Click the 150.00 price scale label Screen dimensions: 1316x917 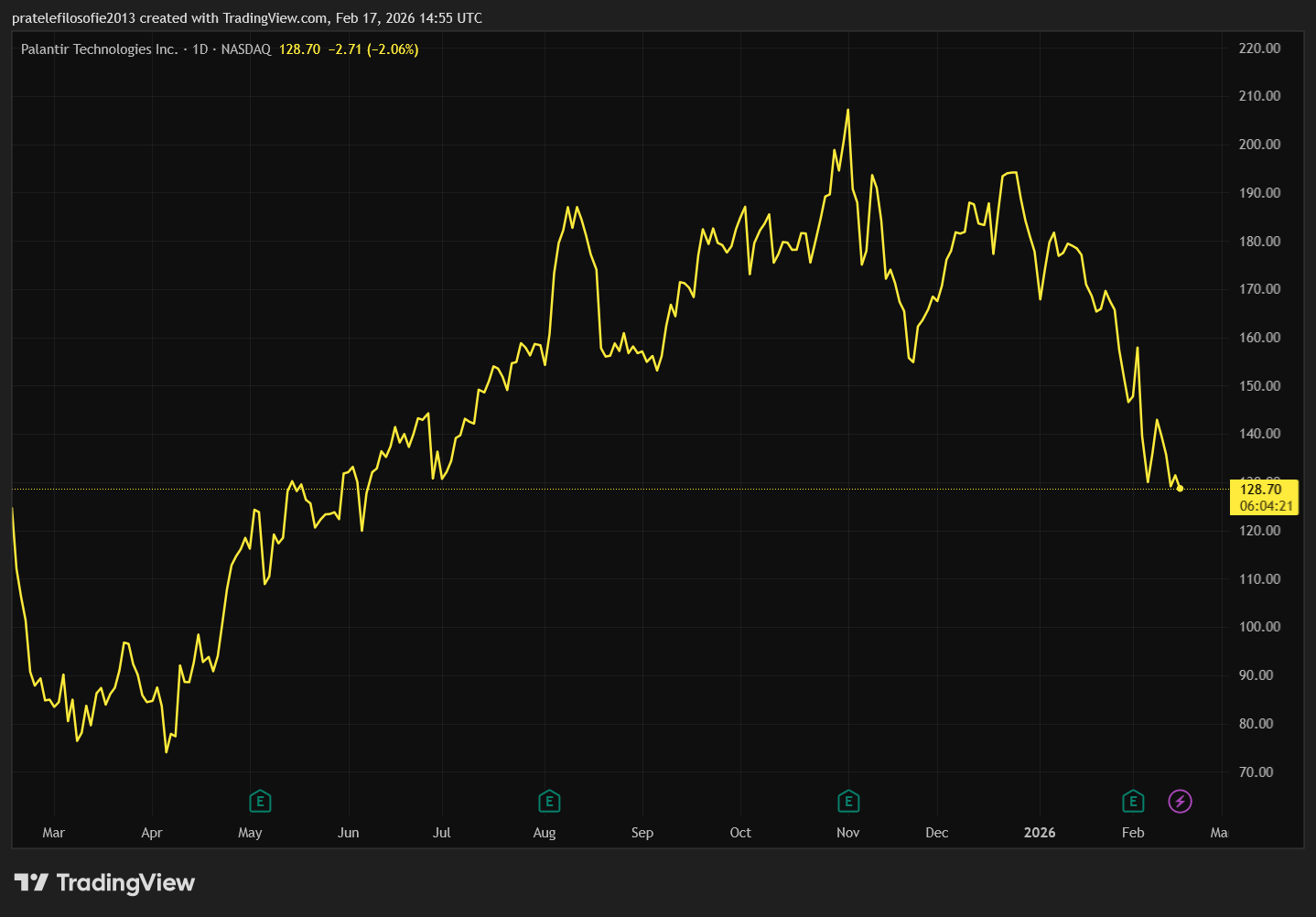tap(1259, 386)
